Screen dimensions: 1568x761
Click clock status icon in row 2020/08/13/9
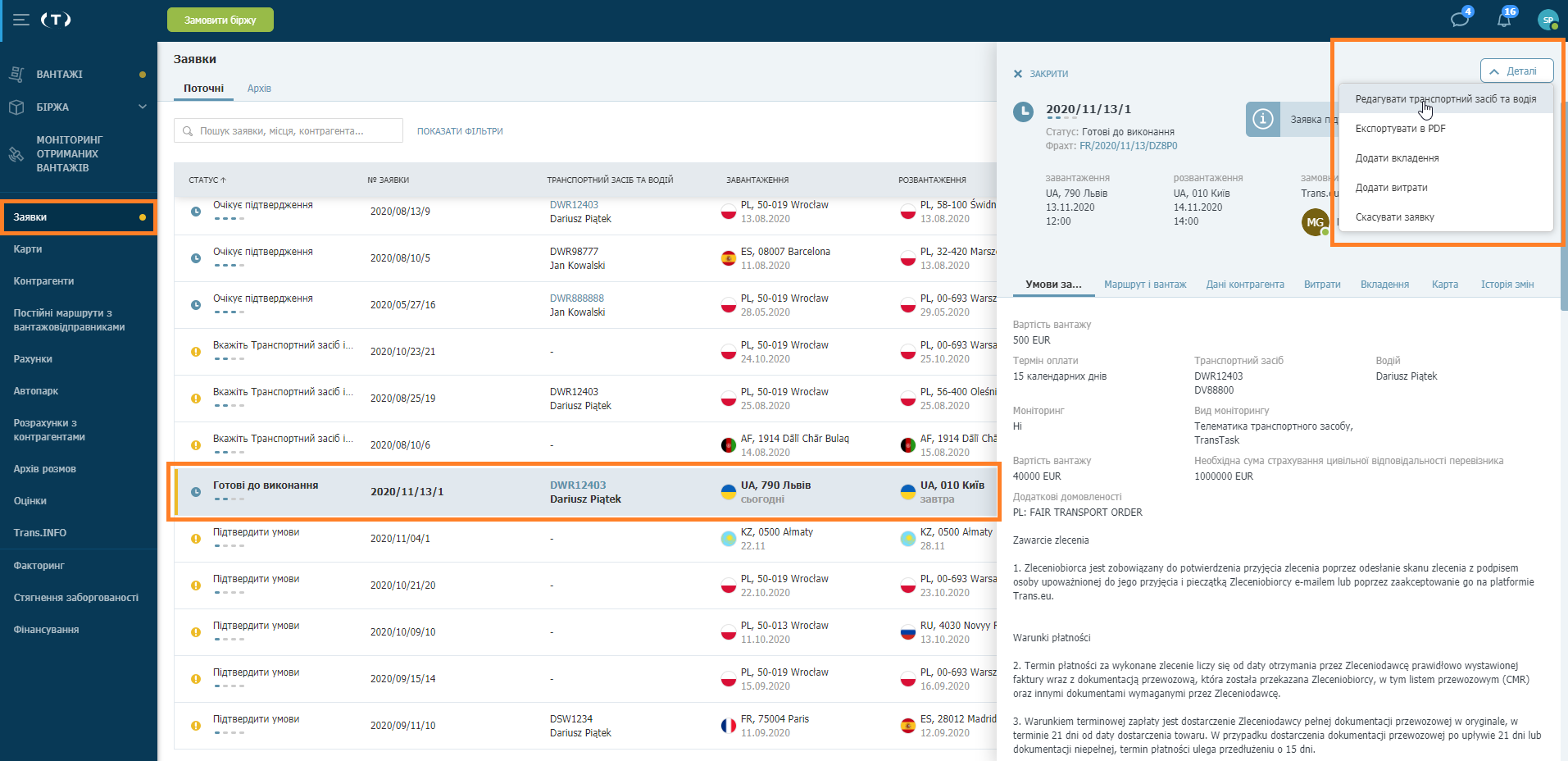(x=196, y=212)
